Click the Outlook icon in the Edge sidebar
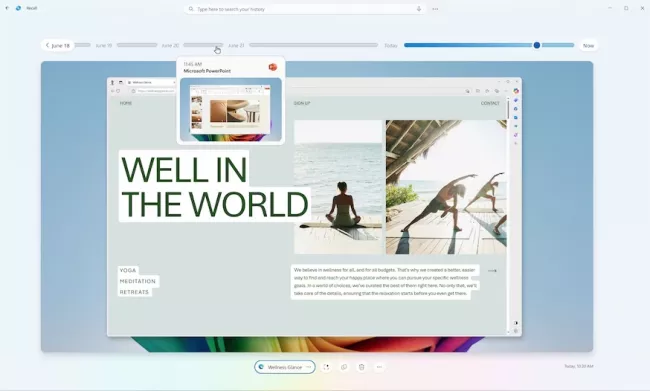 pos(516,118)
